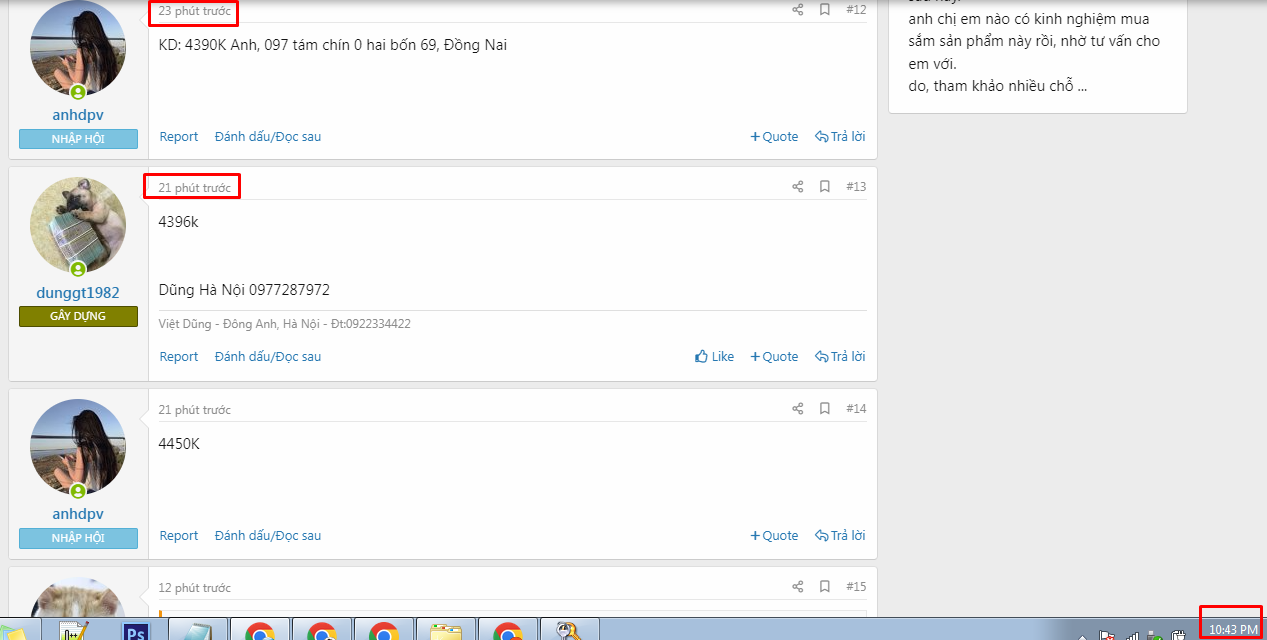
Task: Click the share icon on post #14
Action: click(x=797, y=409)
